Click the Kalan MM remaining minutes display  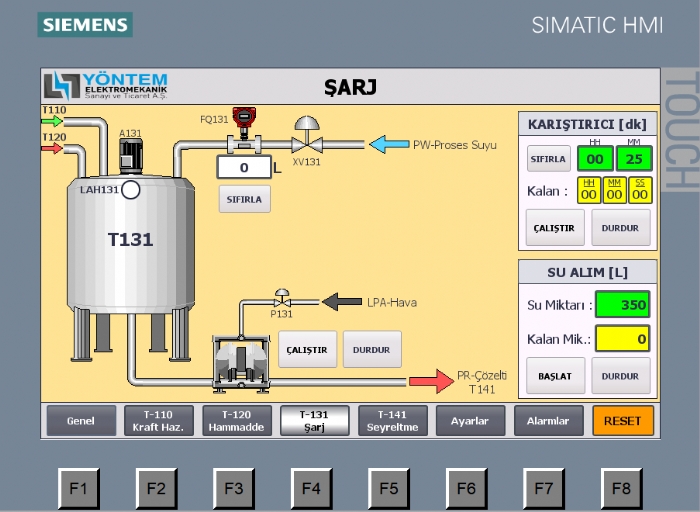tap(614, 191)
